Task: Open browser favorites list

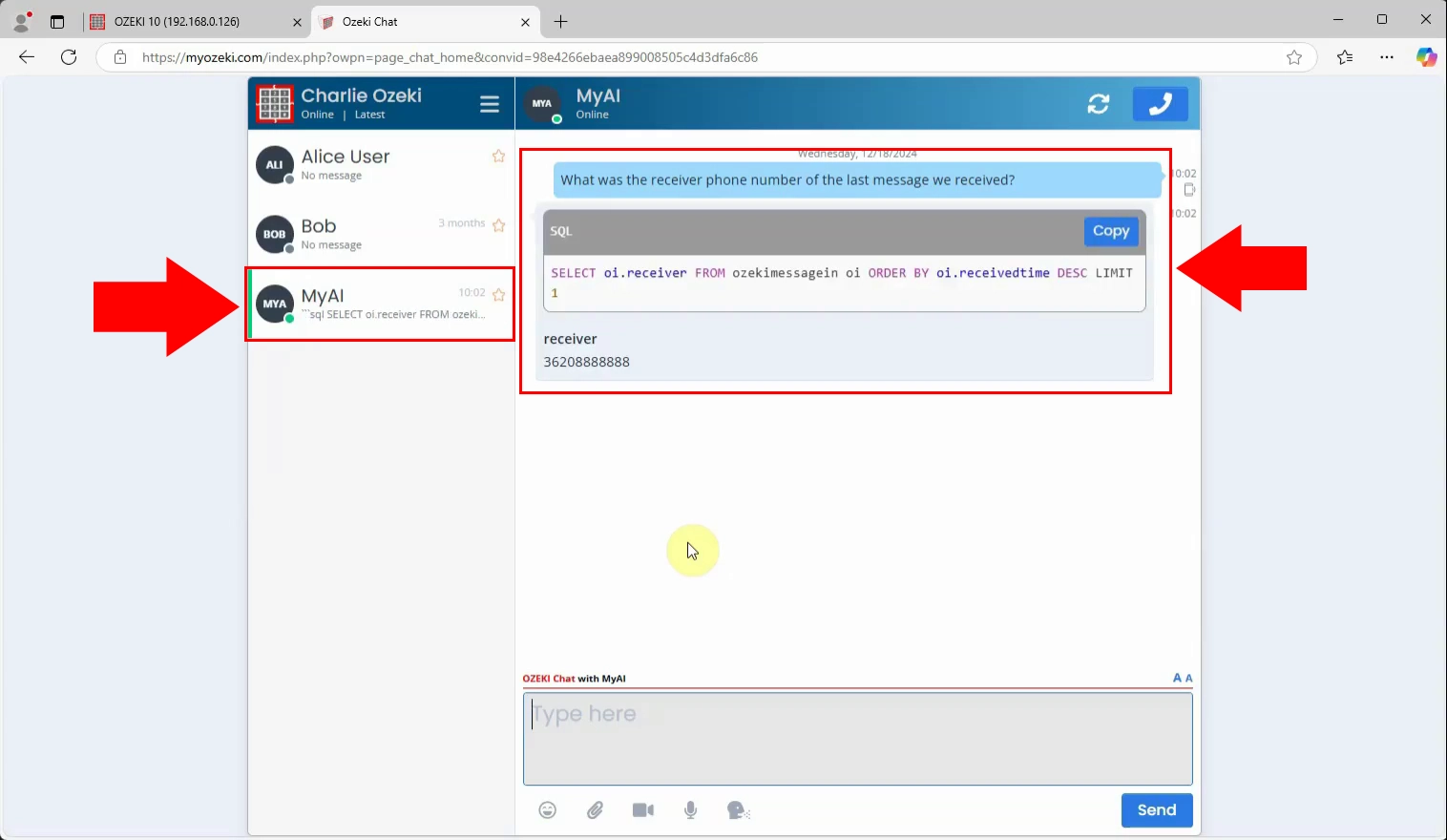Action: (x=1345, y=57)
